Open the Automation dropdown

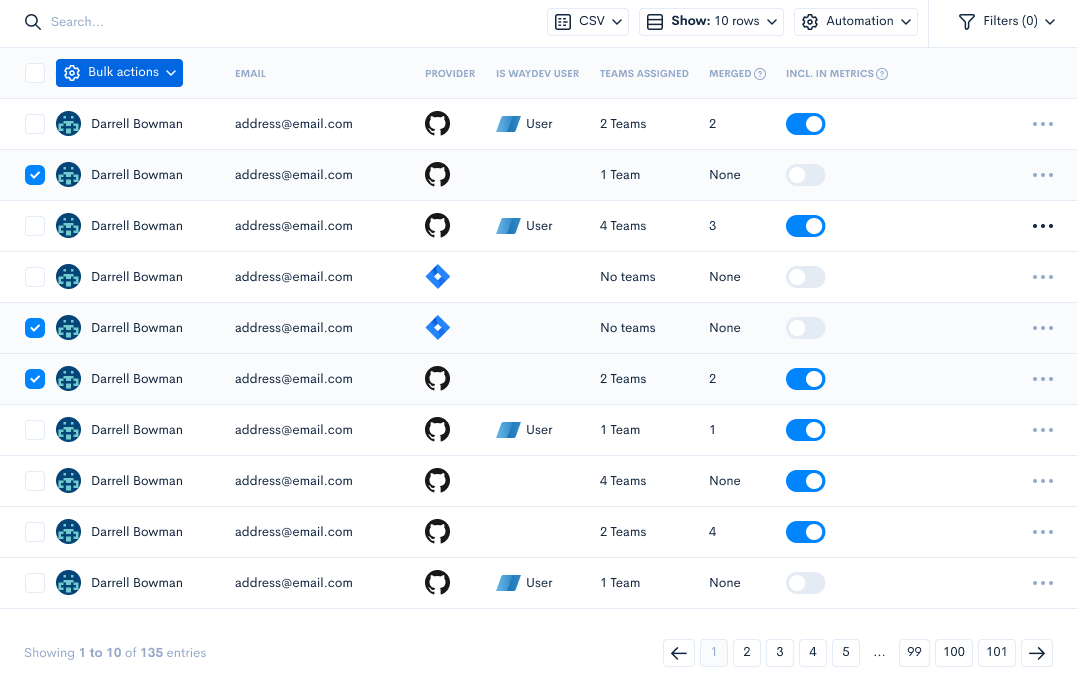(x=856, y=21)
